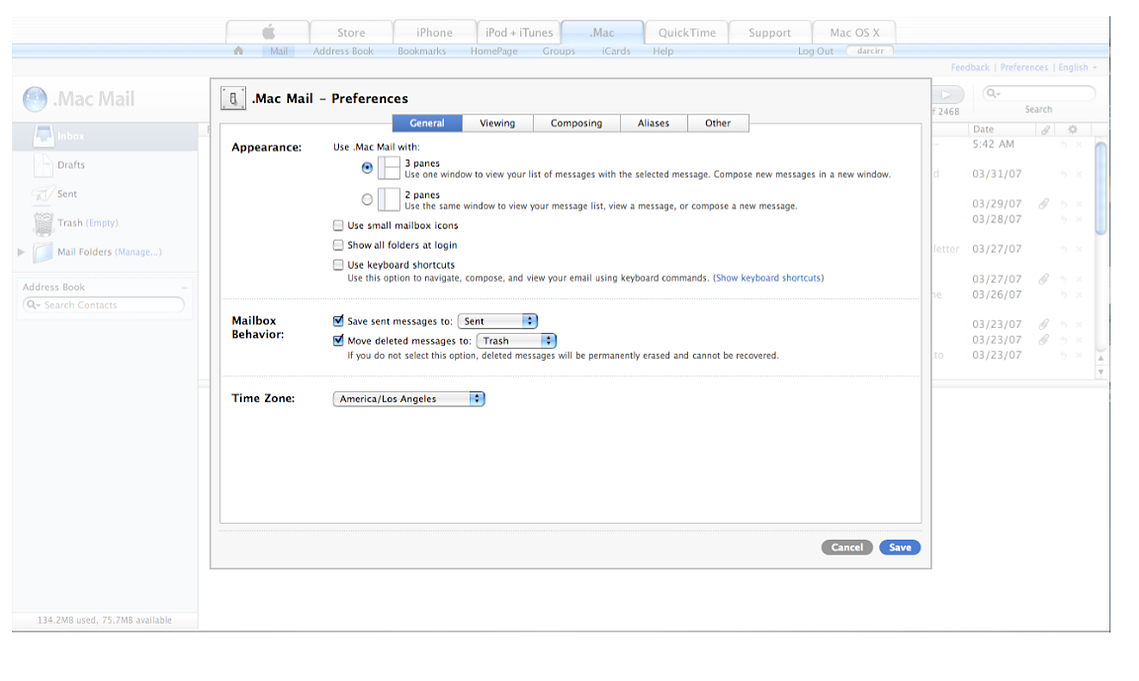This screenshot has height=681, width=1139.
Task: Enable Use small mailbox icons checkbox
Action: click(x=338, y=225)
